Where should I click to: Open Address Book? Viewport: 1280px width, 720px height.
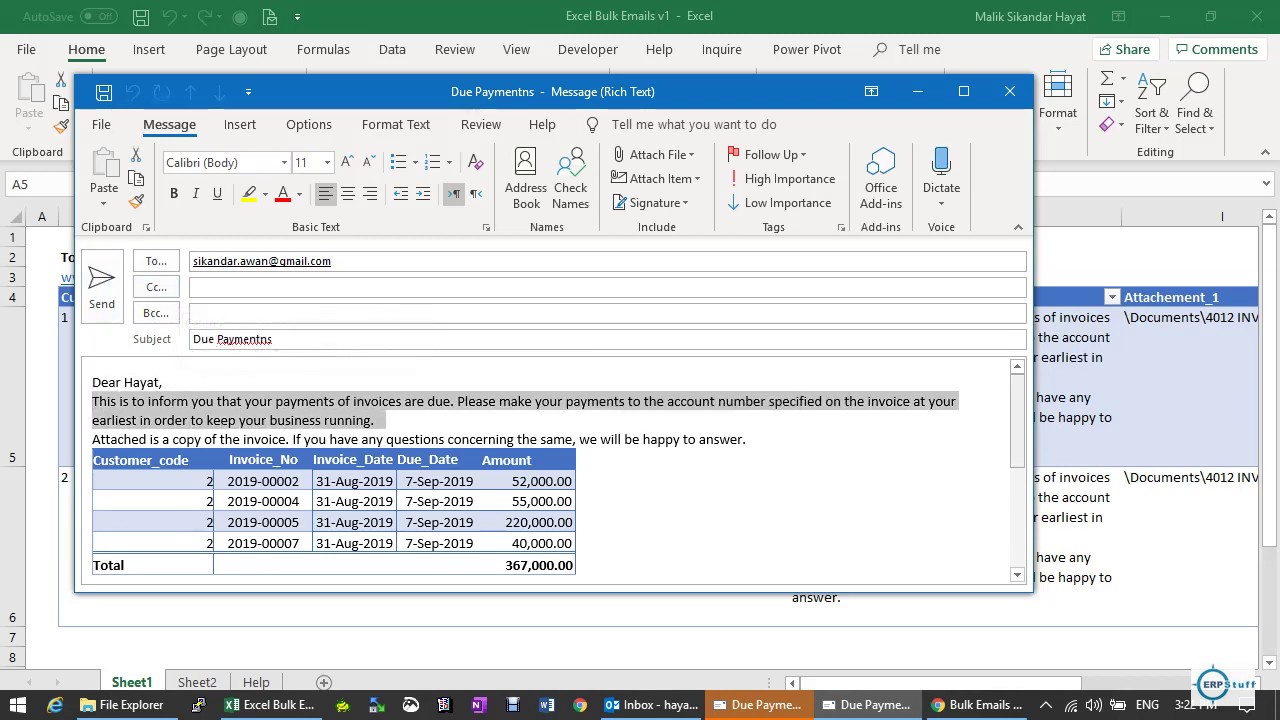pyautogui.click(x=525, y=179)
